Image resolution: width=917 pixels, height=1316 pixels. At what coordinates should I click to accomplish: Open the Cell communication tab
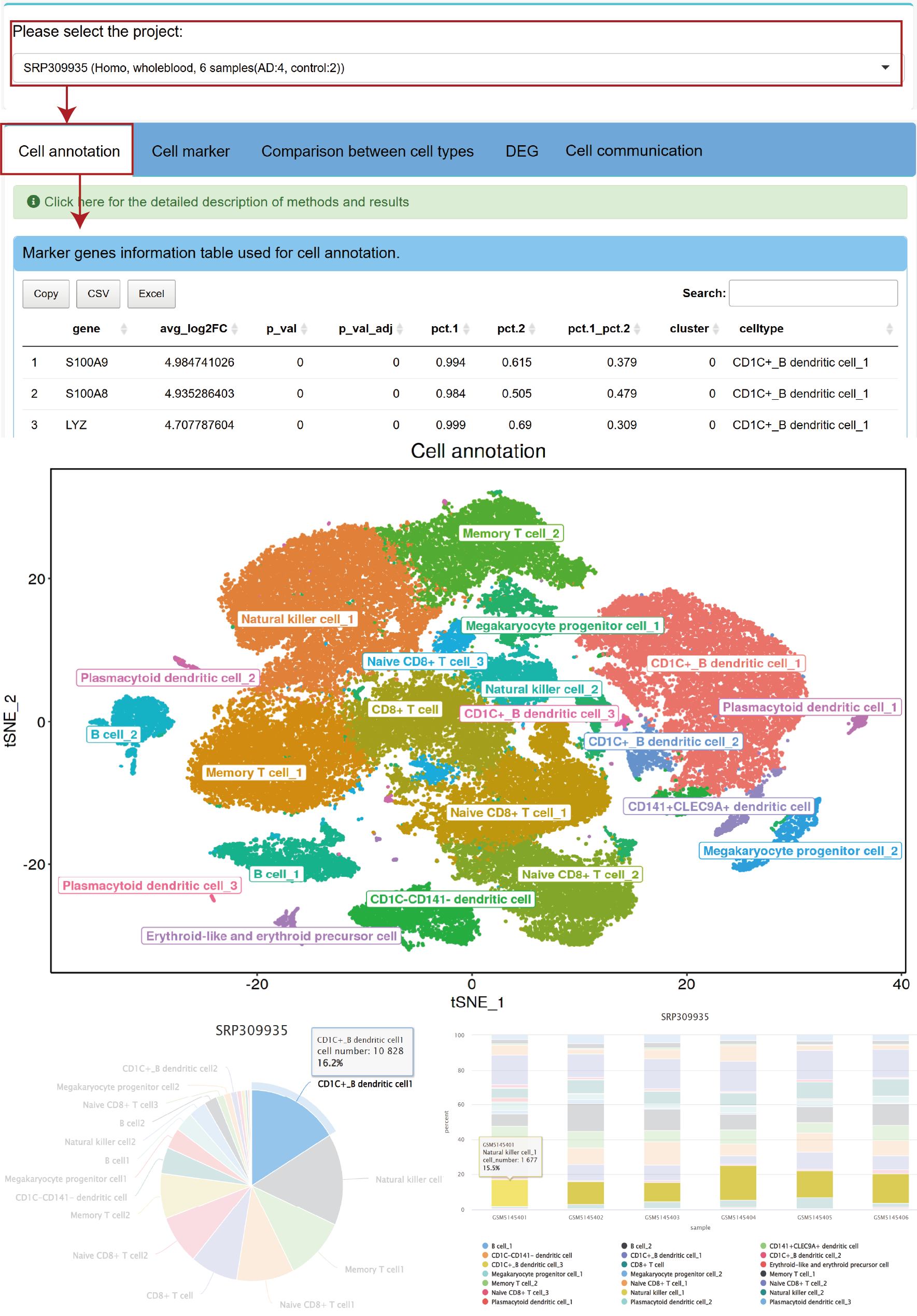click(633, 151)
